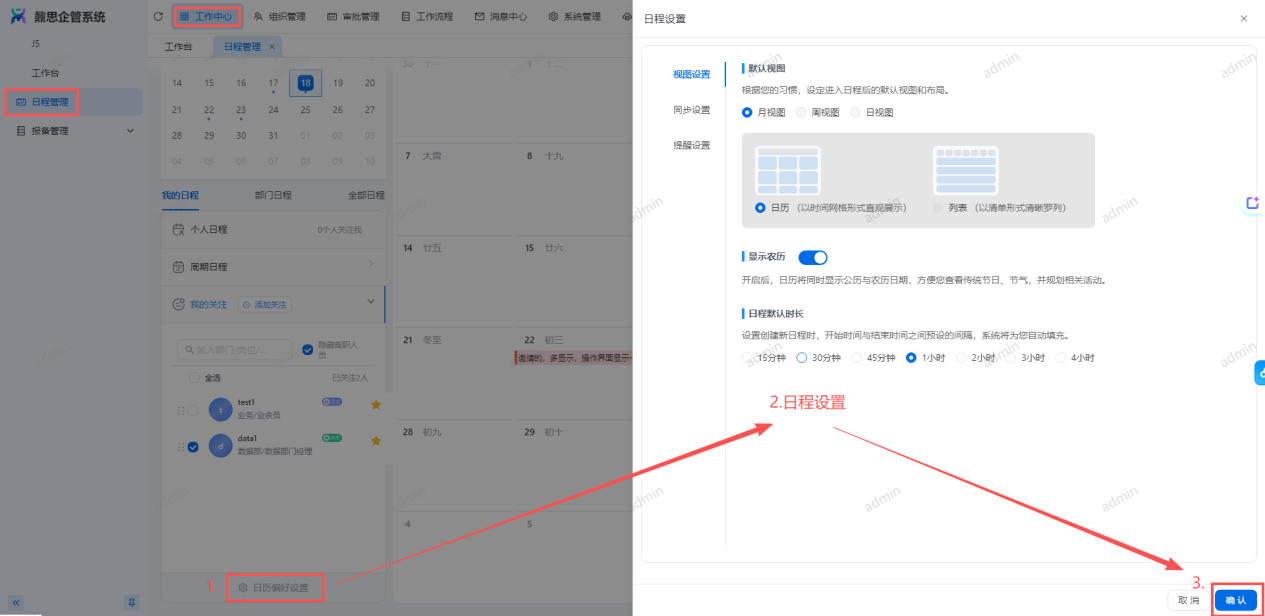
Task: Click the list layout thumbnail icon
Action: point(965,170)
